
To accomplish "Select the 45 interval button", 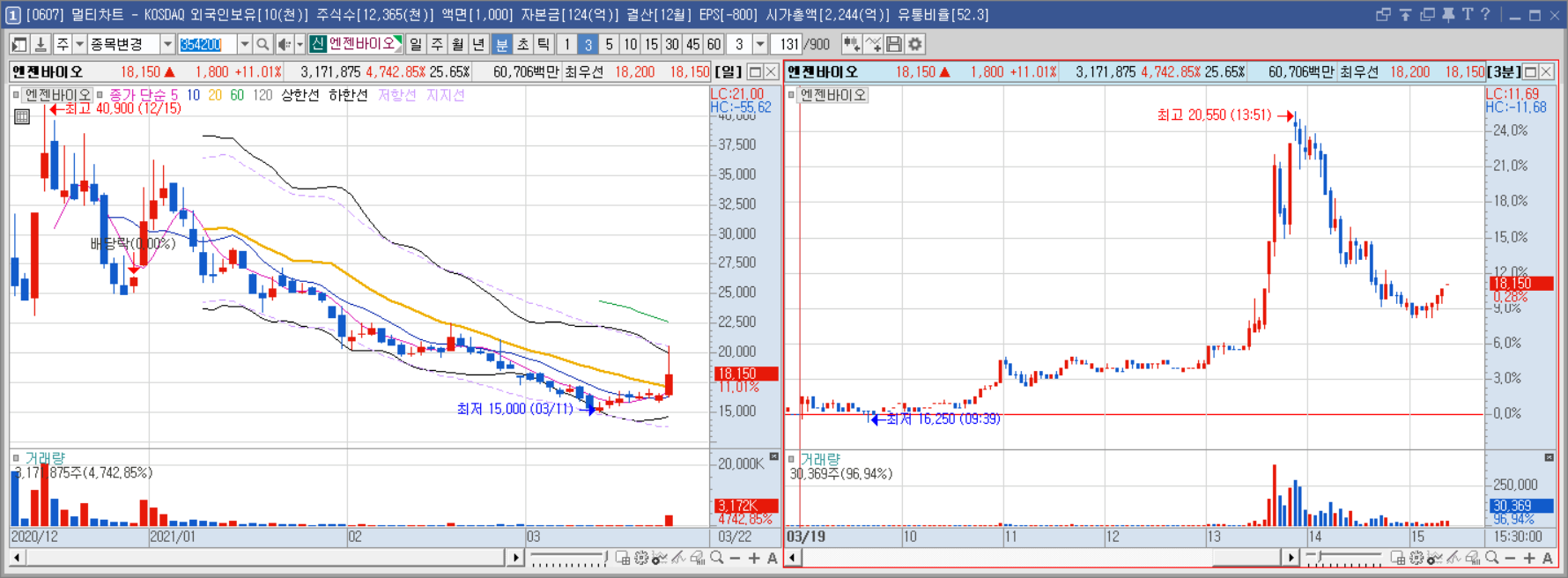I will (693, 44).
